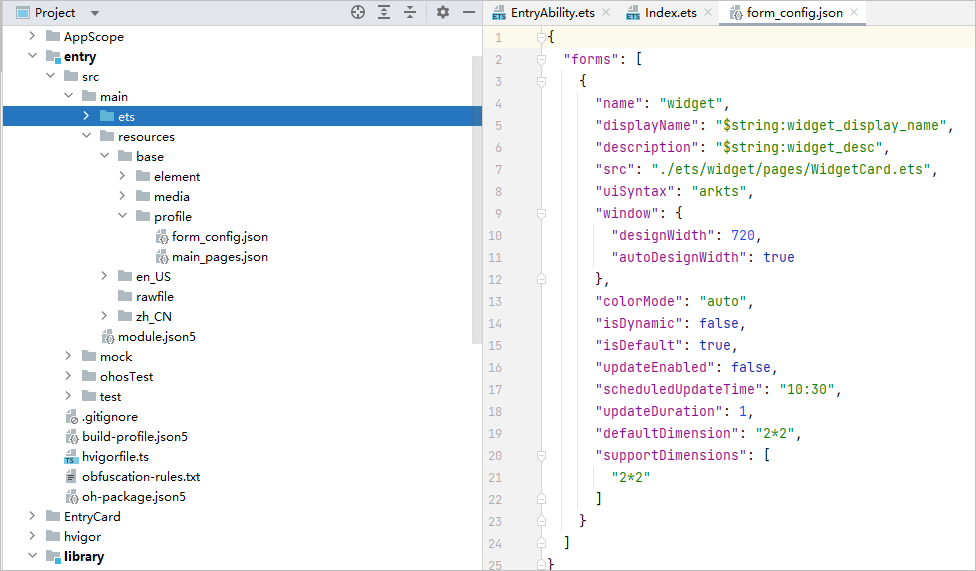
Task: Click the "scheduledUpdateTime" value "10:30"
Action: point(807,389)
